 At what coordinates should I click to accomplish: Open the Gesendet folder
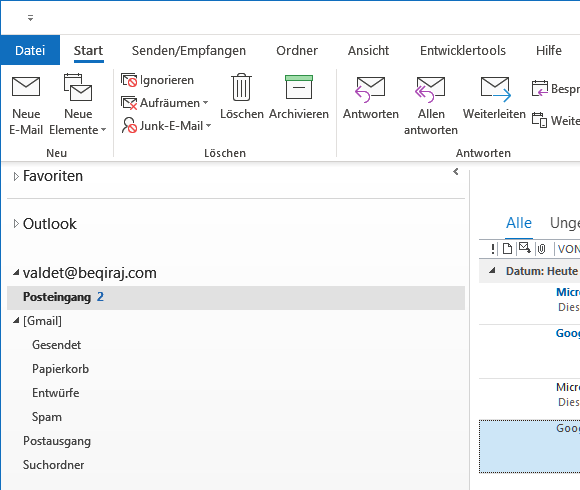(56, 345)
